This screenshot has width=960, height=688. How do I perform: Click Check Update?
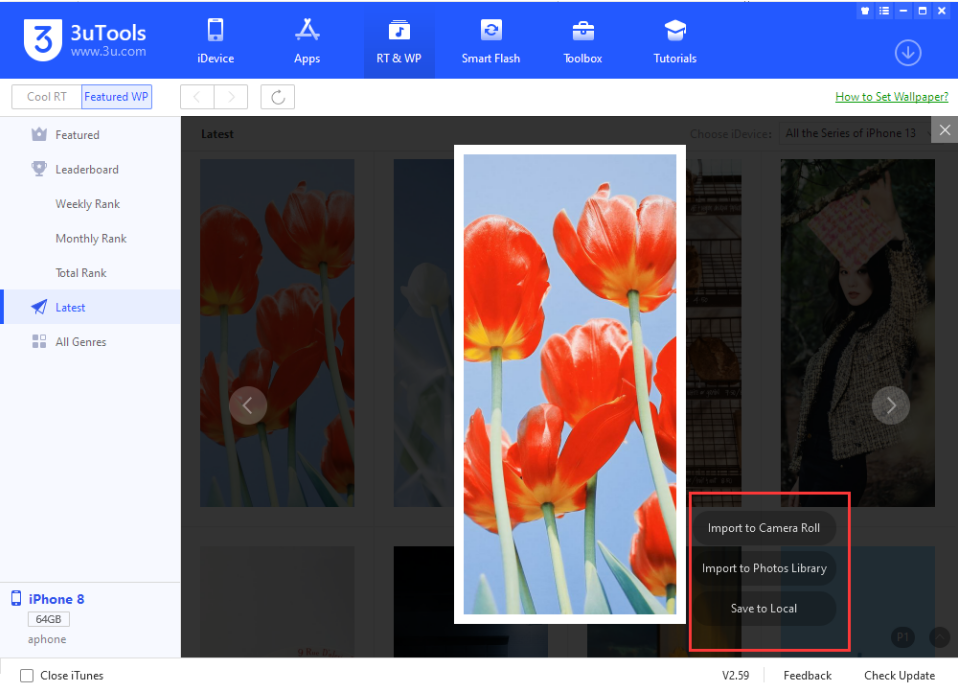click(x=899, y=675)
